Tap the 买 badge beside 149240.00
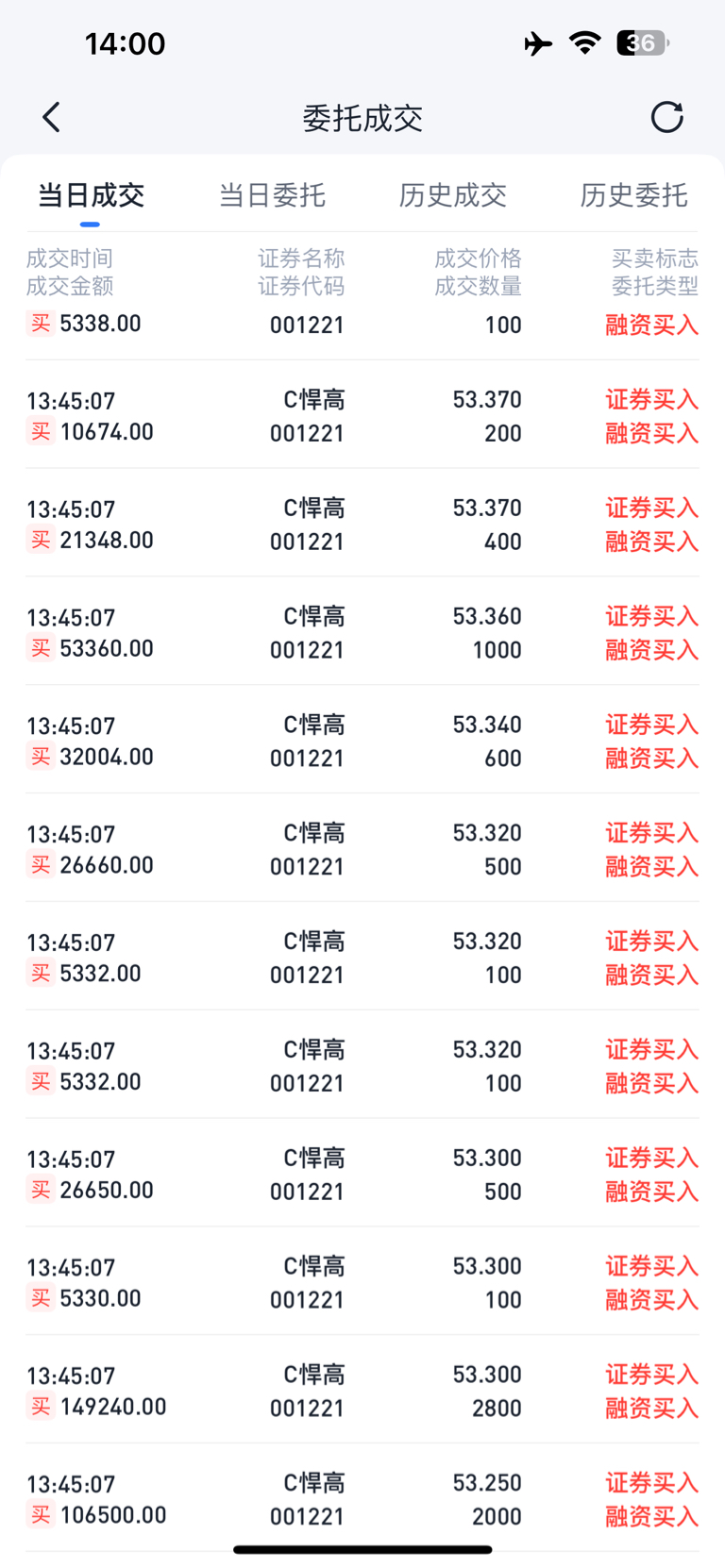The image size is (725, 1568). [40, 1407]
